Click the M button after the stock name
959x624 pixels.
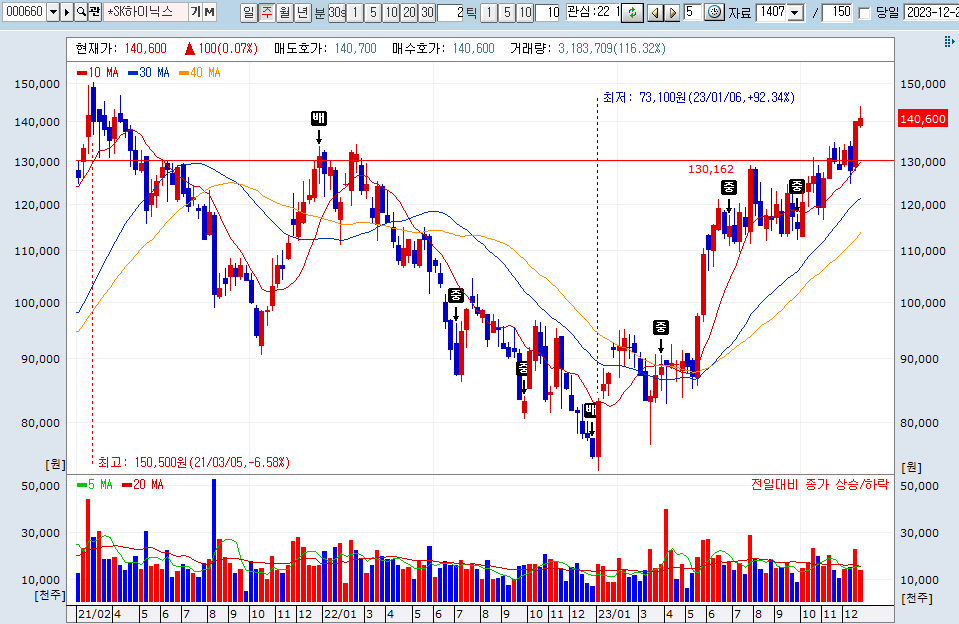point(210,12)
